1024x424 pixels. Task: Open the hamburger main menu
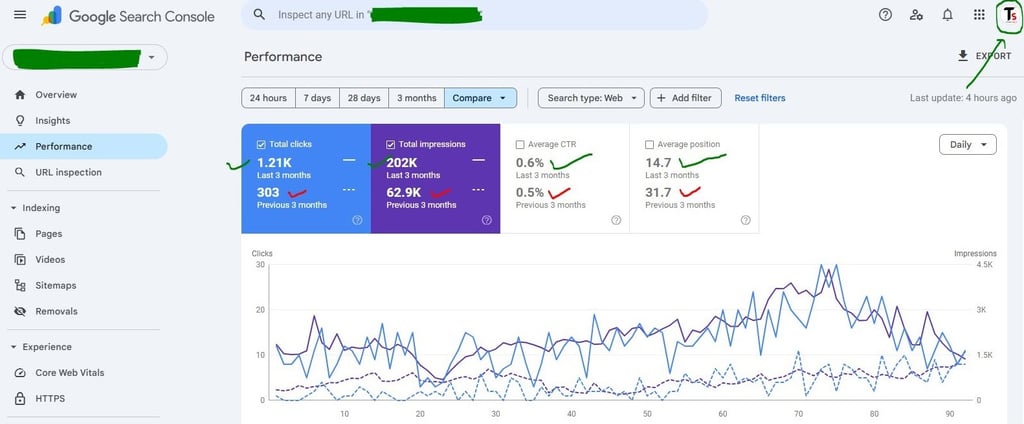20,14
